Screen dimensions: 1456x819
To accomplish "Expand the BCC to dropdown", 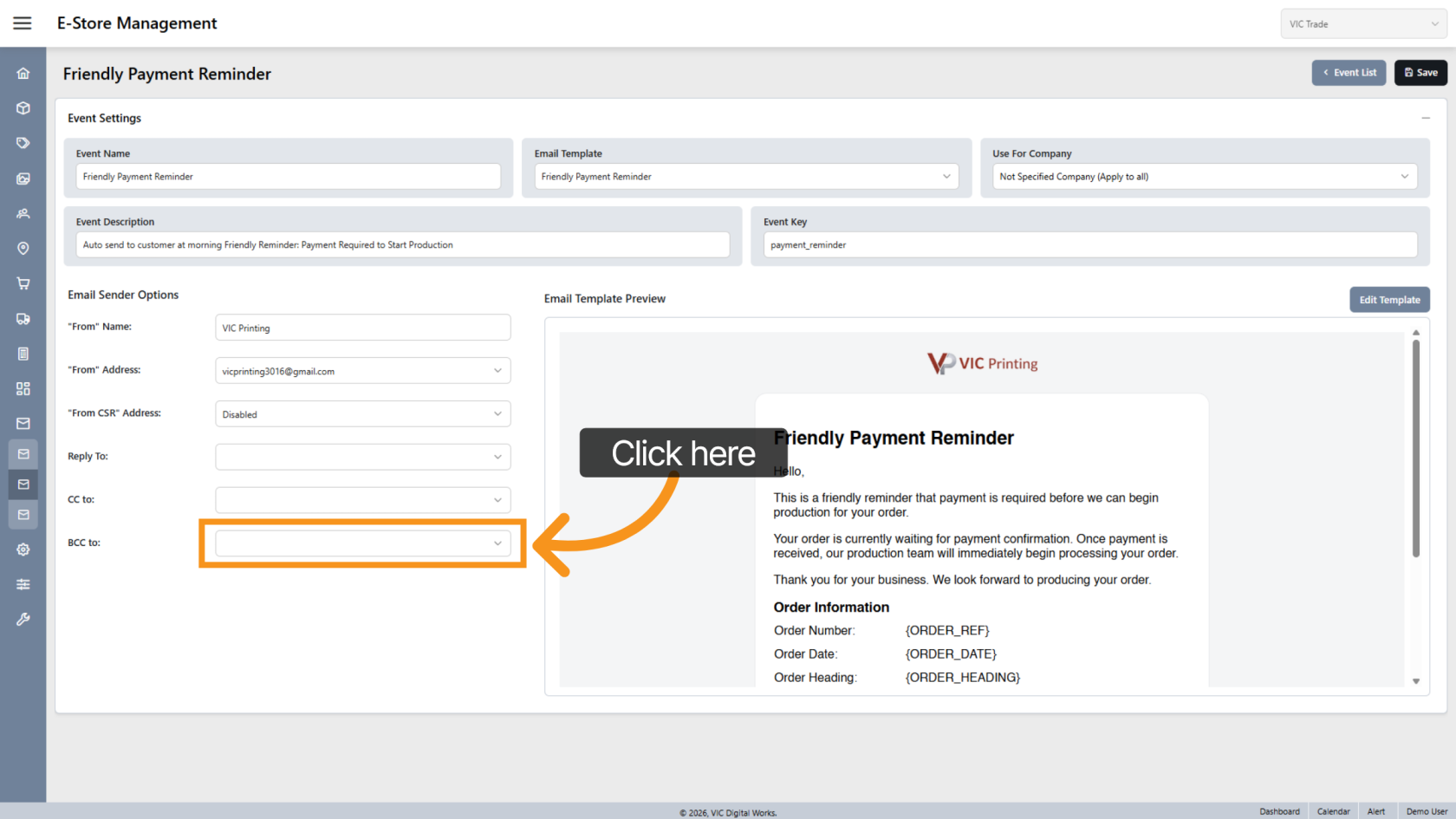I will point(362,543).
